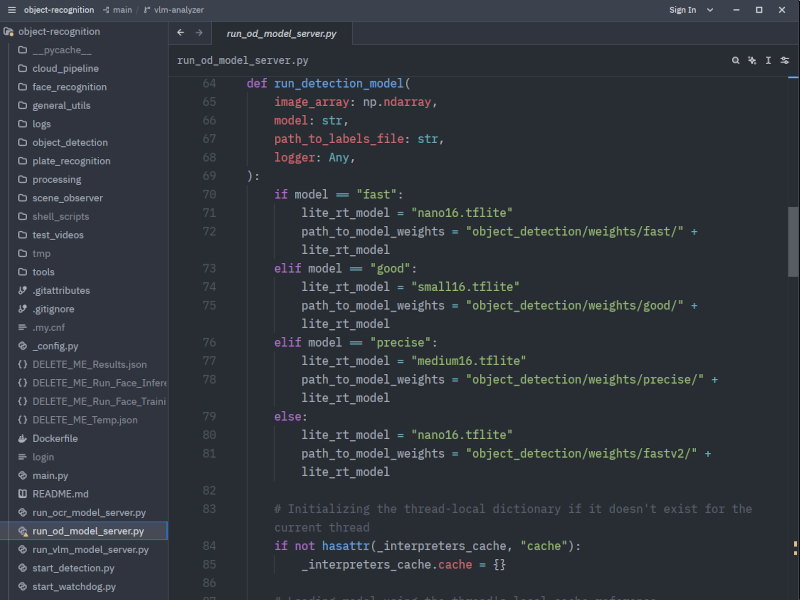Image resolution: width=800 pixels, height=600 pixels.
Task: Click the Python icon beside main.py
Action: coord(22,476)
